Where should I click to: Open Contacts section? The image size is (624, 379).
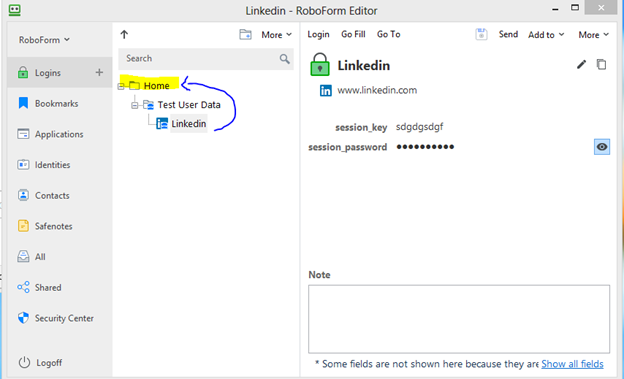coord(52,195)
